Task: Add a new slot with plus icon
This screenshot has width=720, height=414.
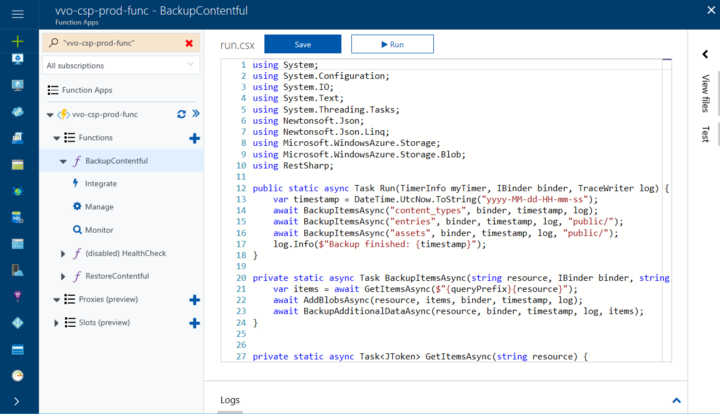Action: [x=195, y=323]
